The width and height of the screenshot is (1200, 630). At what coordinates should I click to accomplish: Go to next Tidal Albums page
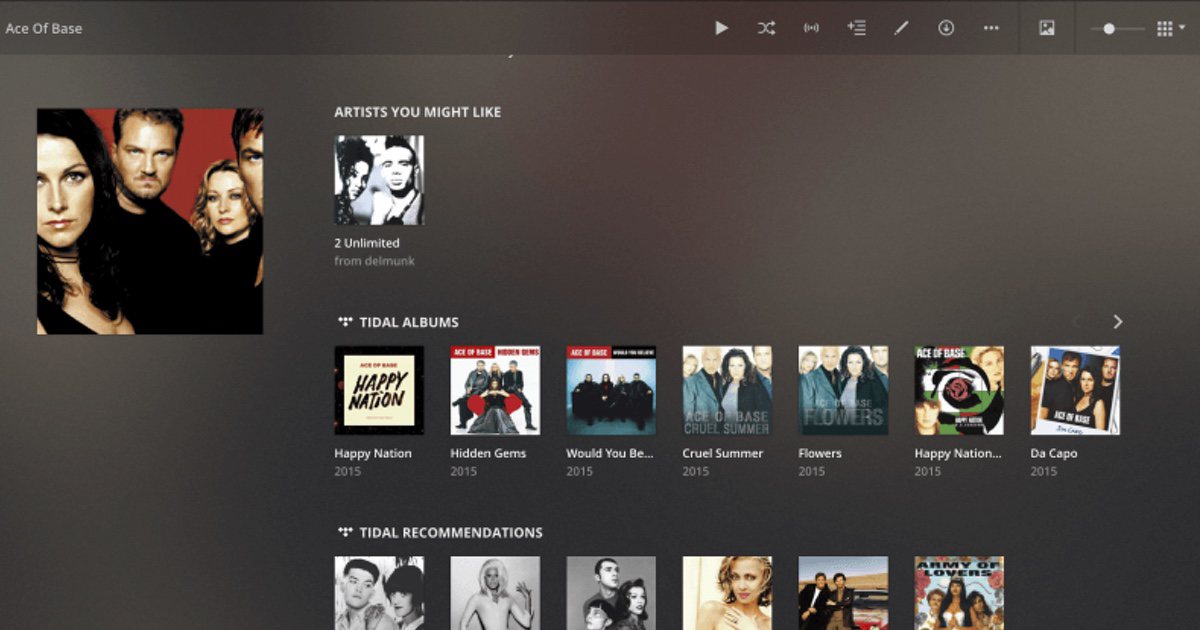point(1118,322)
